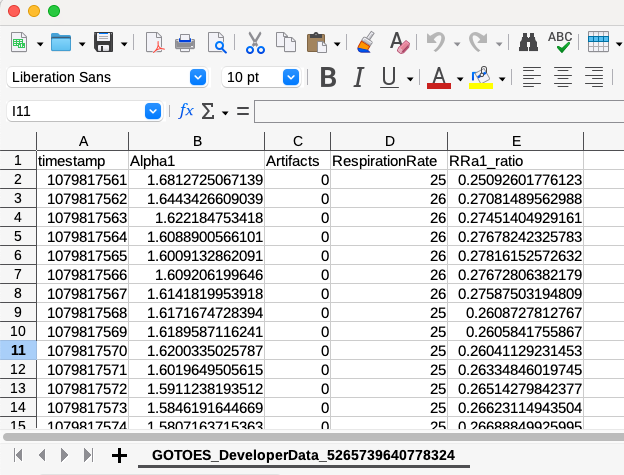Cut selection with scissors icon
Image resolution: width=624 pixels, height=475 pixels.
coord(255,42)
